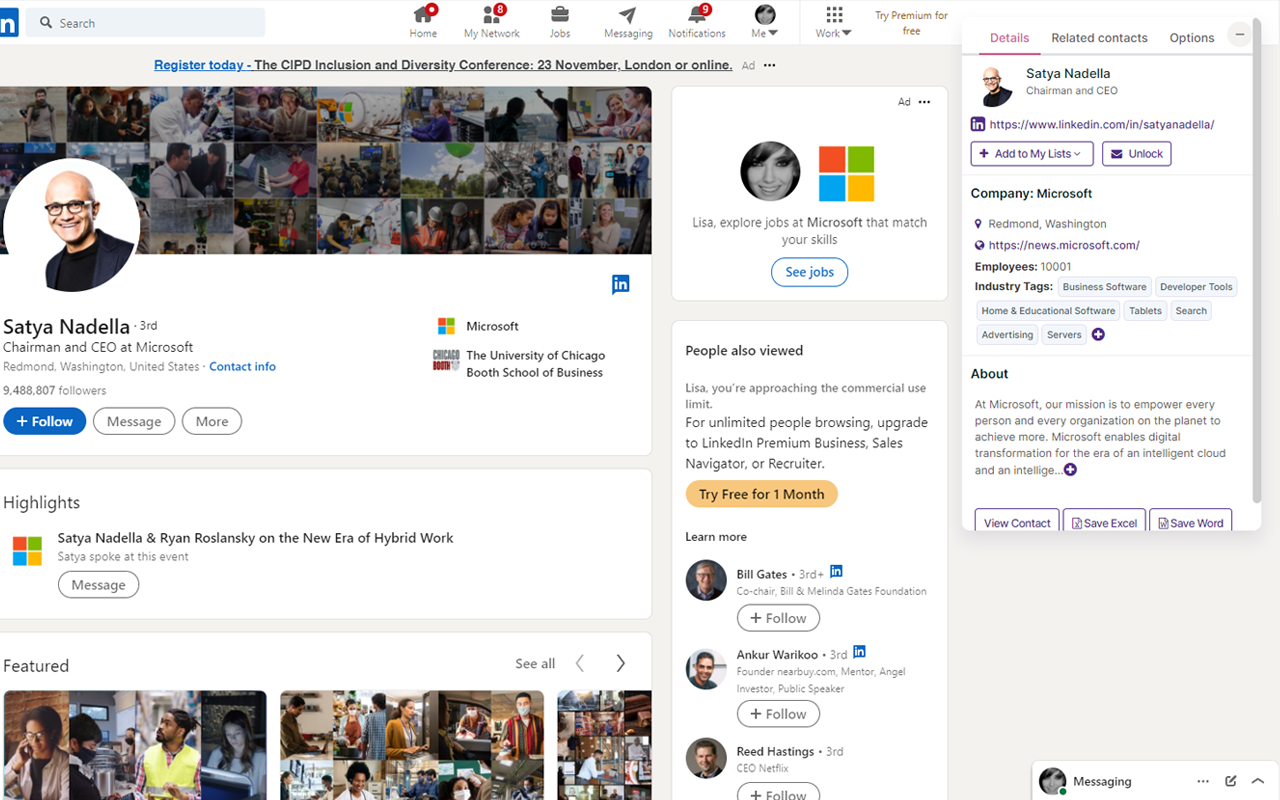Select the LinkedIn logo in the top-left corner
Screen dimensions: 1280x800
(x=10, y=22)
